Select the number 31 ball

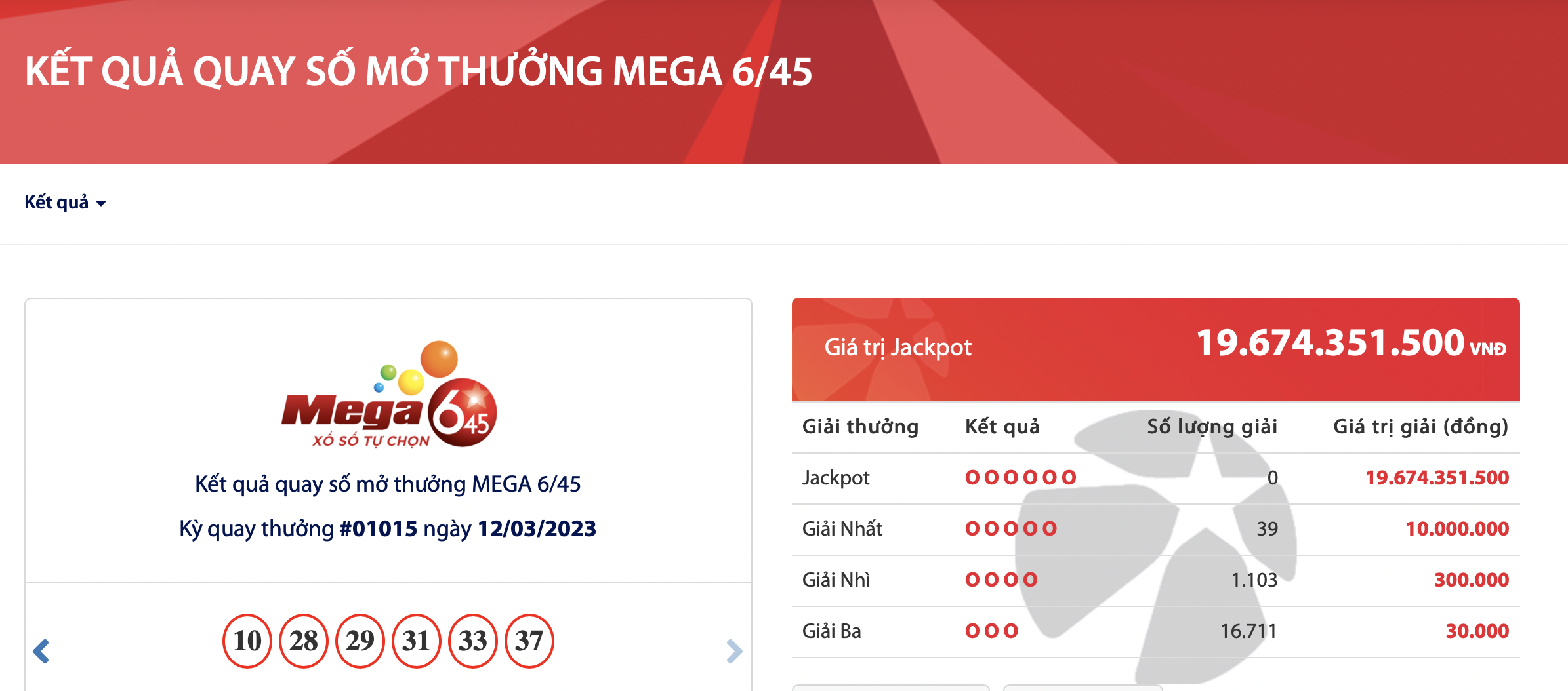tap(417, 641)
